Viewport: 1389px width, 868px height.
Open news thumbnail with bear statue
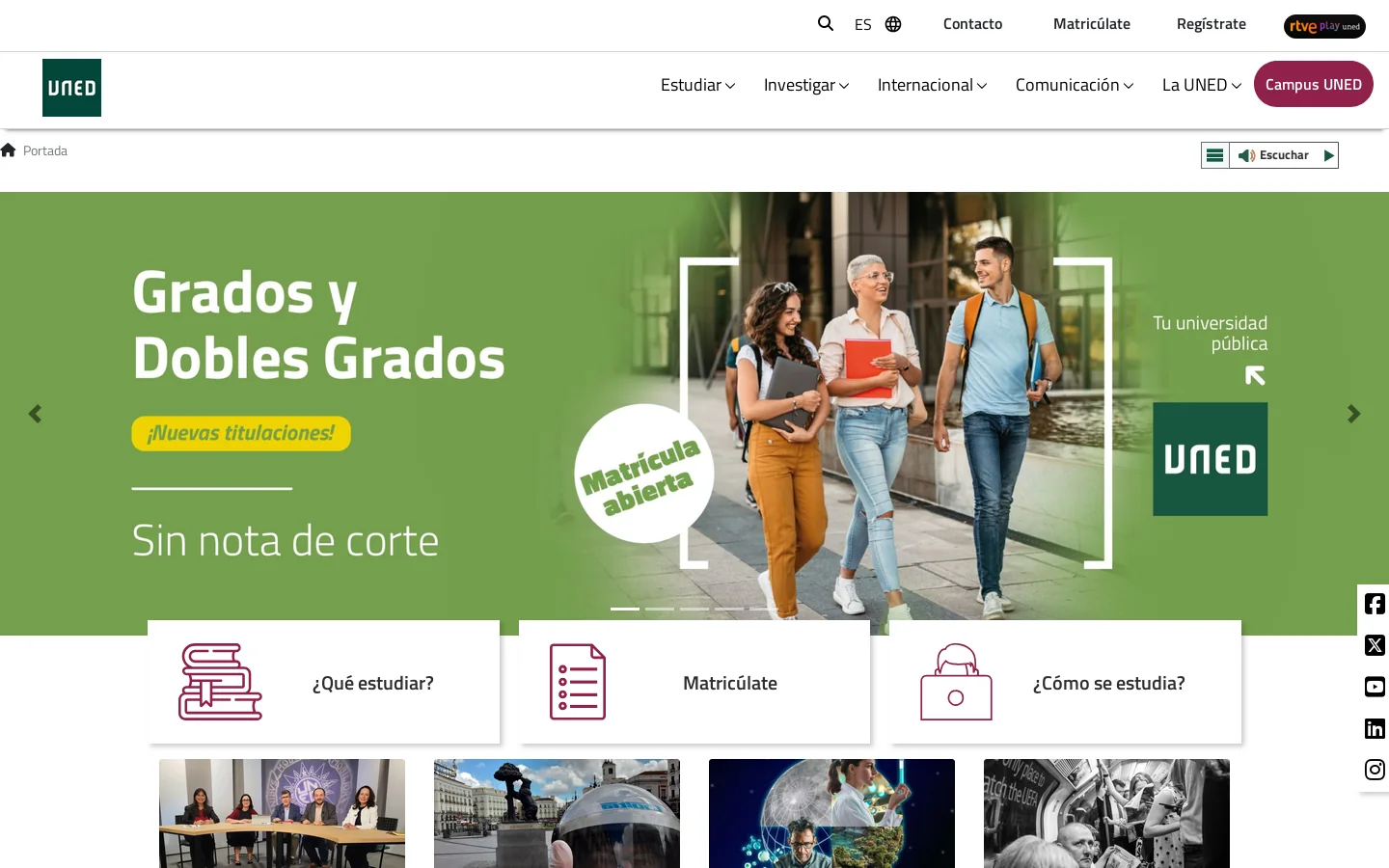tap(557, 813)
